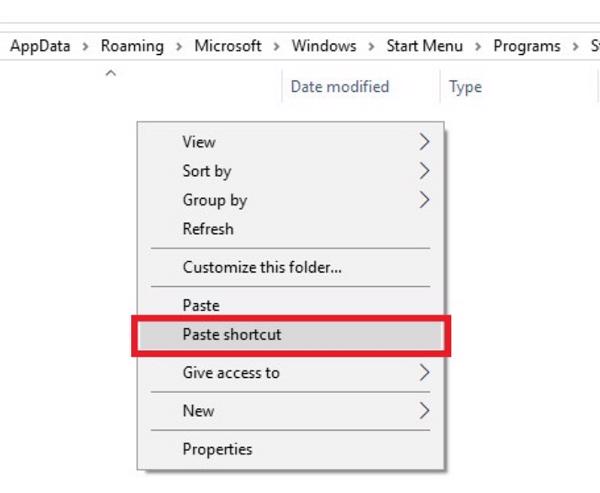Open the Group by submenu
Image resolution: width=600 pixels, height=493 pixels.
[214, 200]
